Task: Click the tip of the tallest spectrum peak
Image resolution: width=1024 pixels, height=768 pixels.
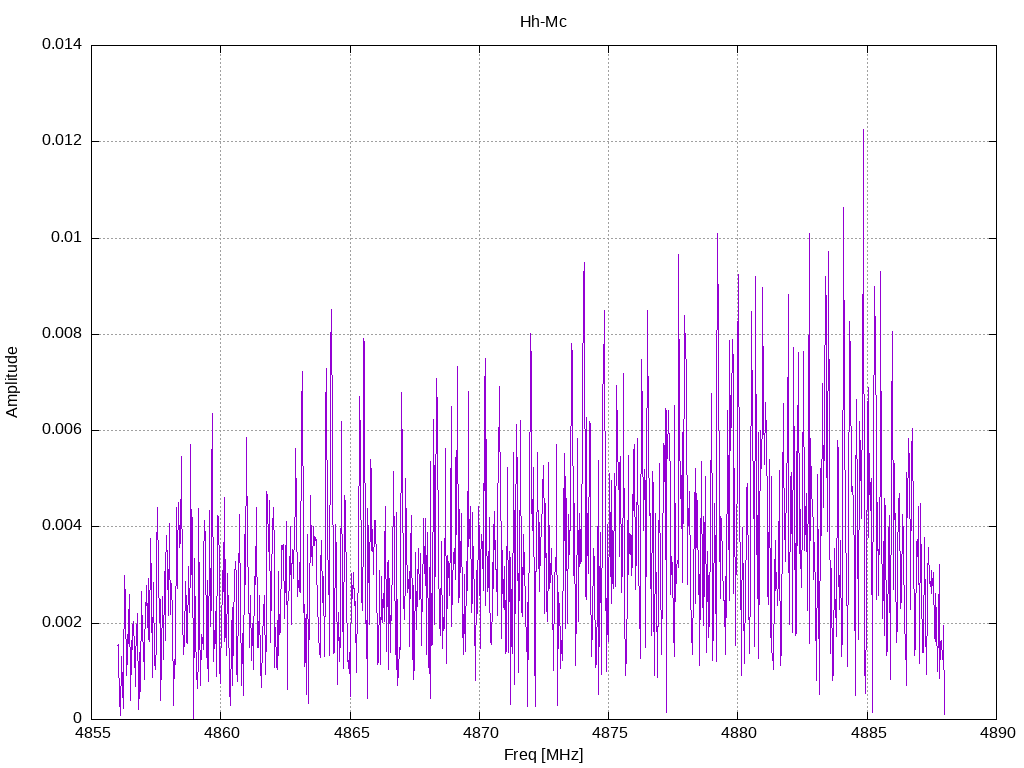Action: pos(863,129)
